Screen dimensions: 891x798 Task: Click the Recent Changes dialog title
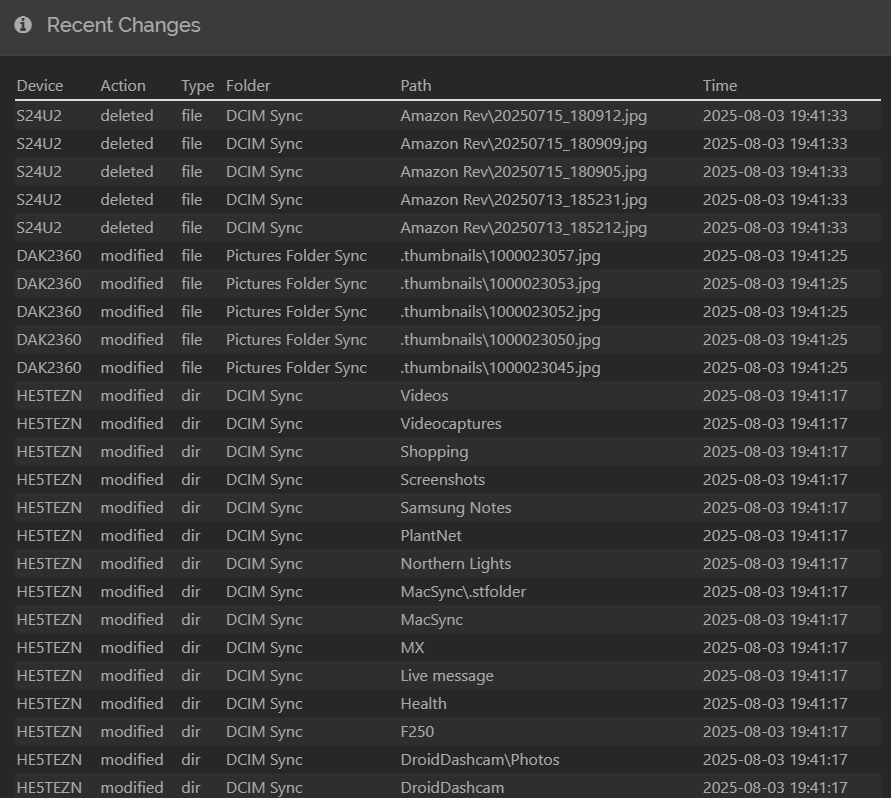(123, 25)
